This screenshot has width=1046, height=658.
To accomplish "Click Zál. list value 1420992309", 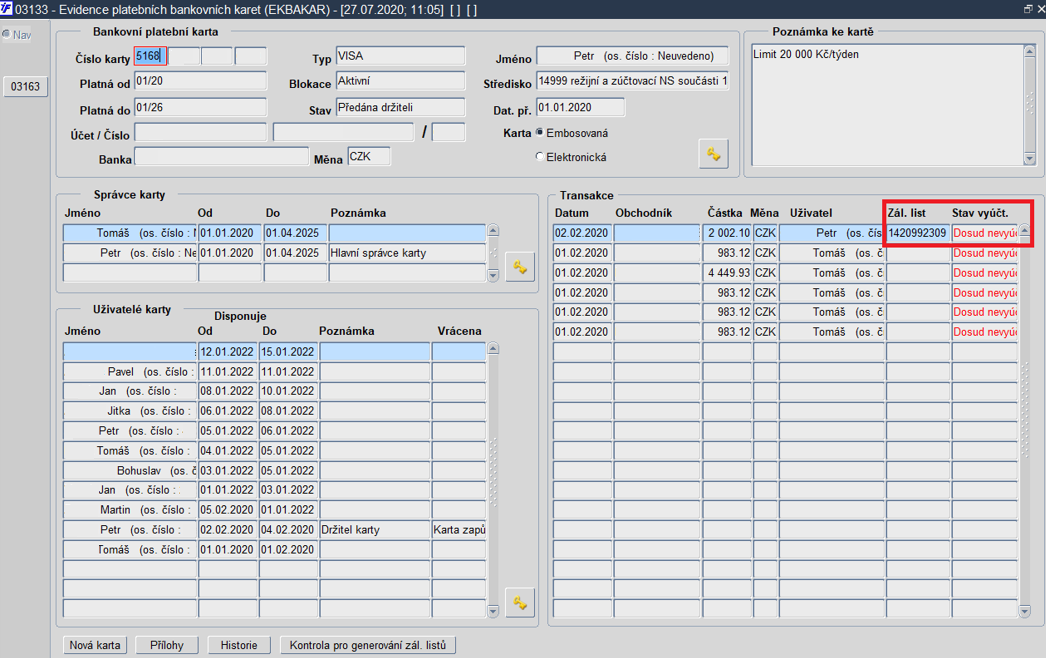I will pos(918,233).
